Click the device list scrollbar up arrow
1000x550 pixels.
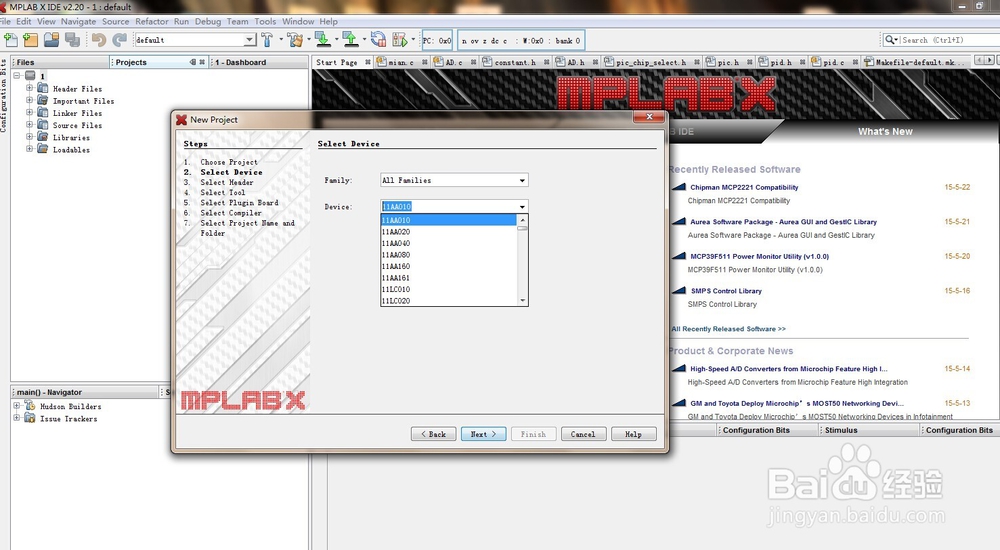tap(522, 220)
